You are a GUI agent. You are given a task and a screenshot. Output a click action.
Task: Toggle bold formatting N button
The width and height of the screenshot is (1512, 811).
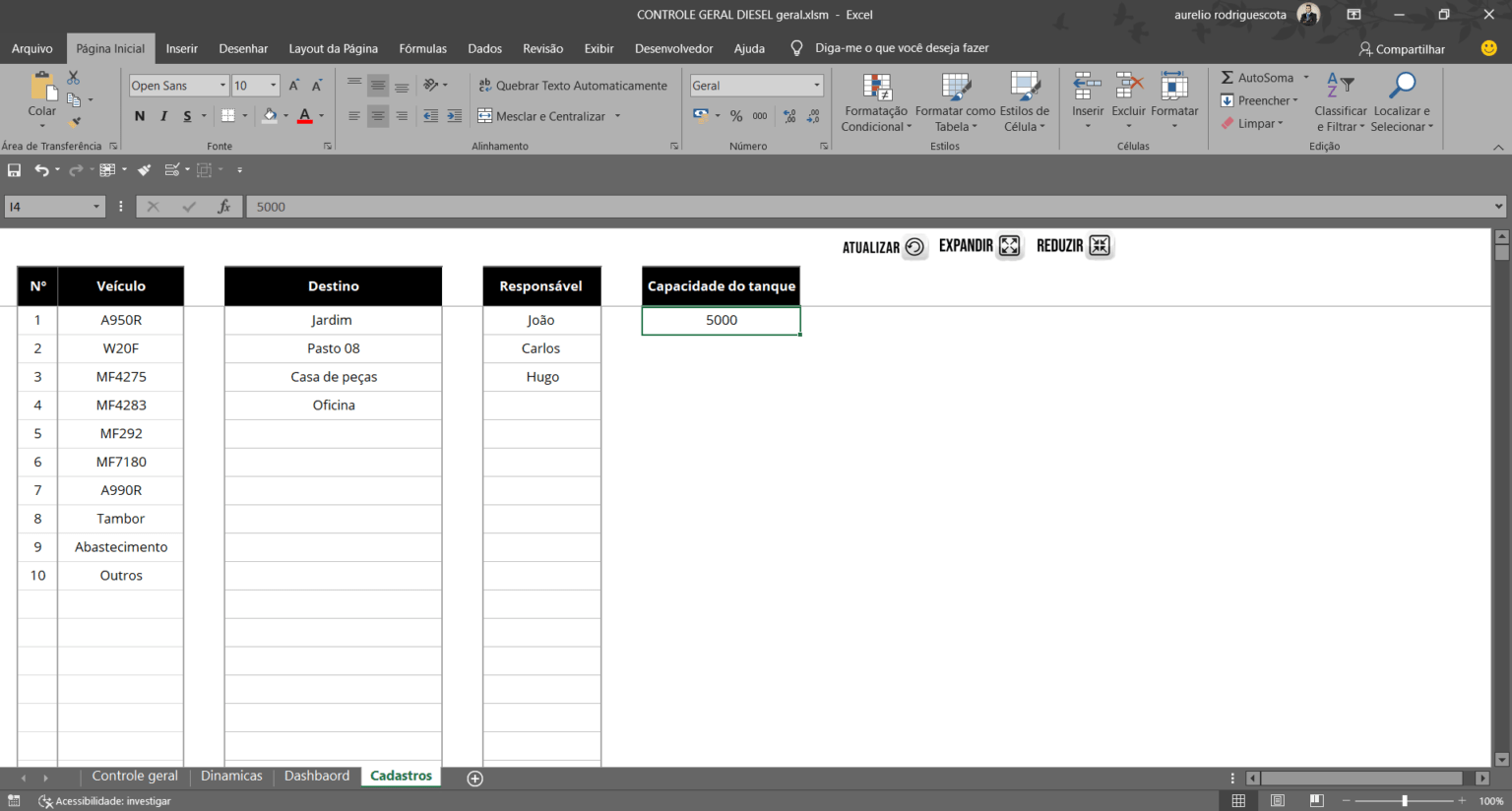point(140,116)
